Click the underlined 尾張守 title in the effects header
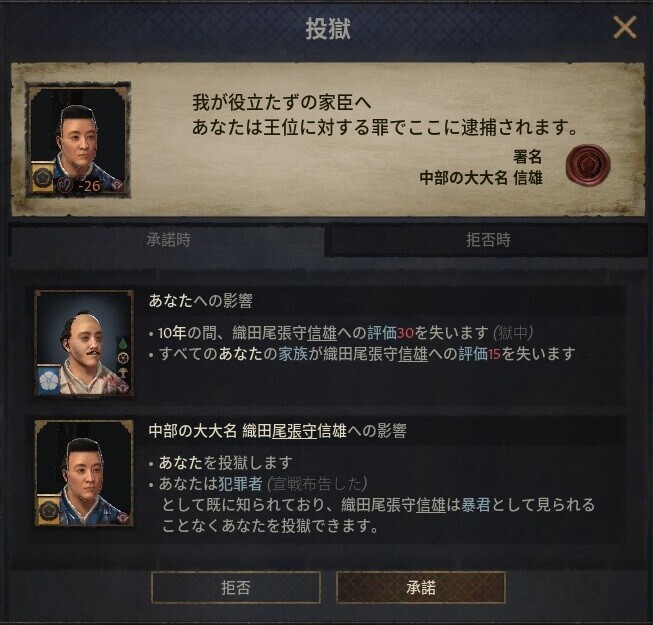This screenshot has width=653, height=625. click(x=294, y=431)
